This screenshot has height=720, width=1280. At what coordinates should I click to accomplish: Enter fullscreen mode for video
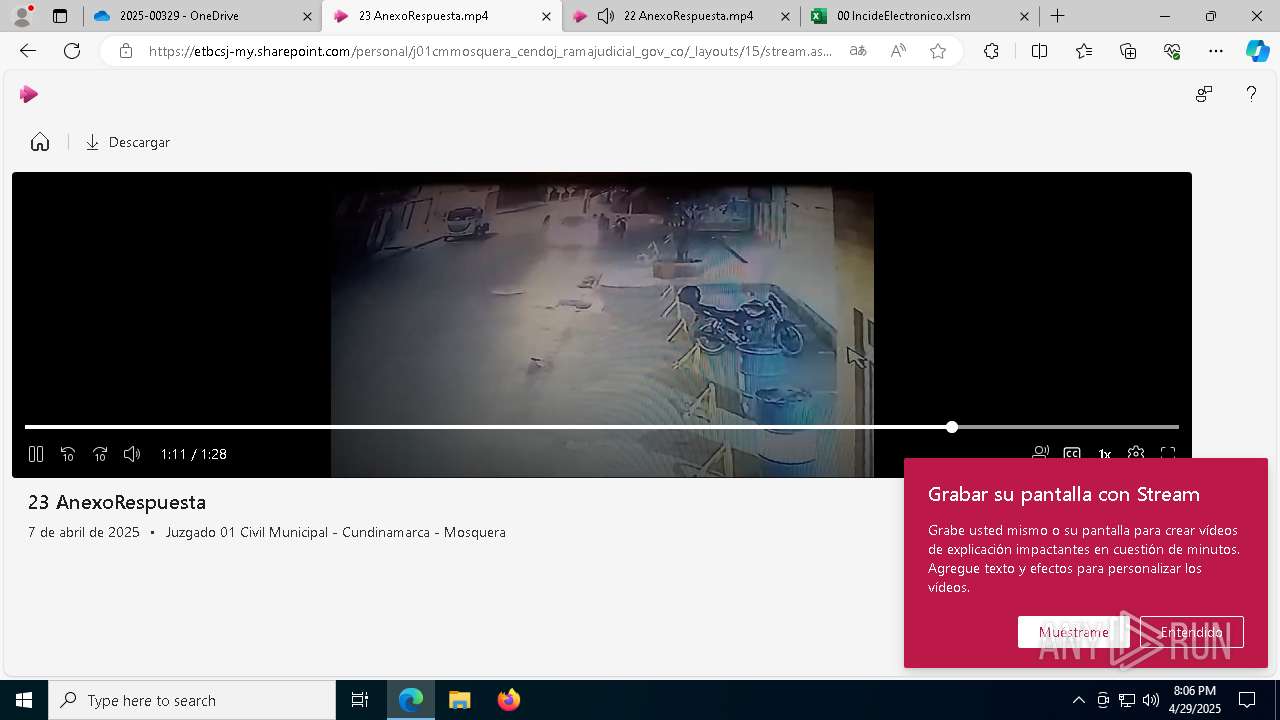[x=1168, y=453]
